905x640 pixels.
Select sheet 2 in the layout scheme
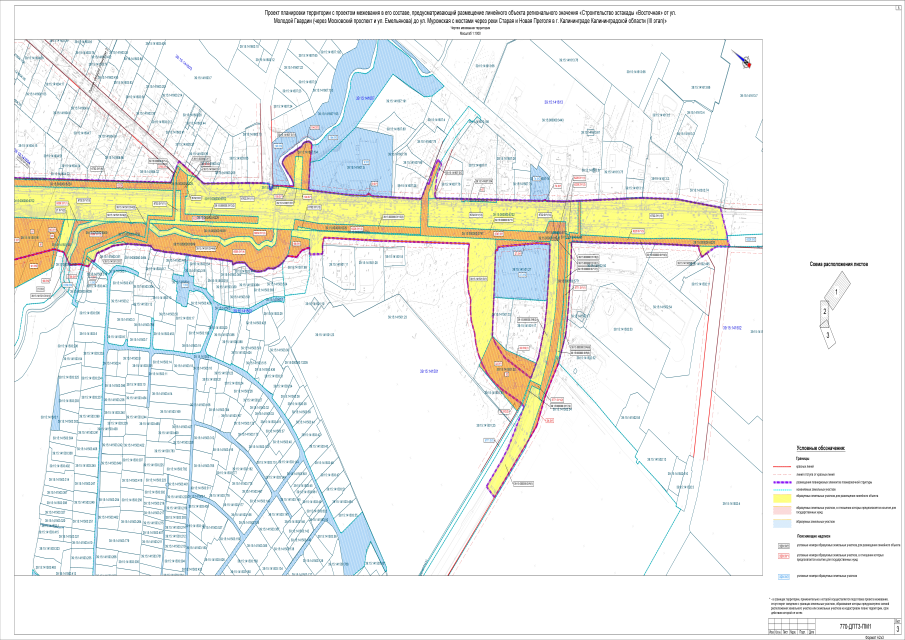(824, 312)
